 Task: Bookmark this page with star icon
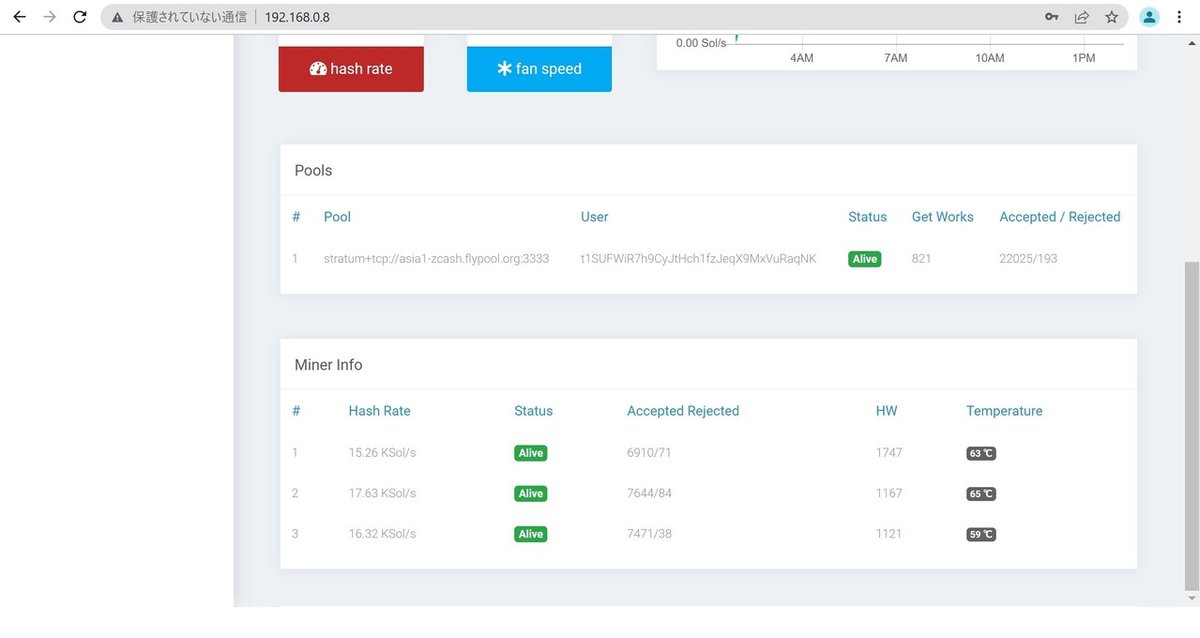(x=1112, y=17)
